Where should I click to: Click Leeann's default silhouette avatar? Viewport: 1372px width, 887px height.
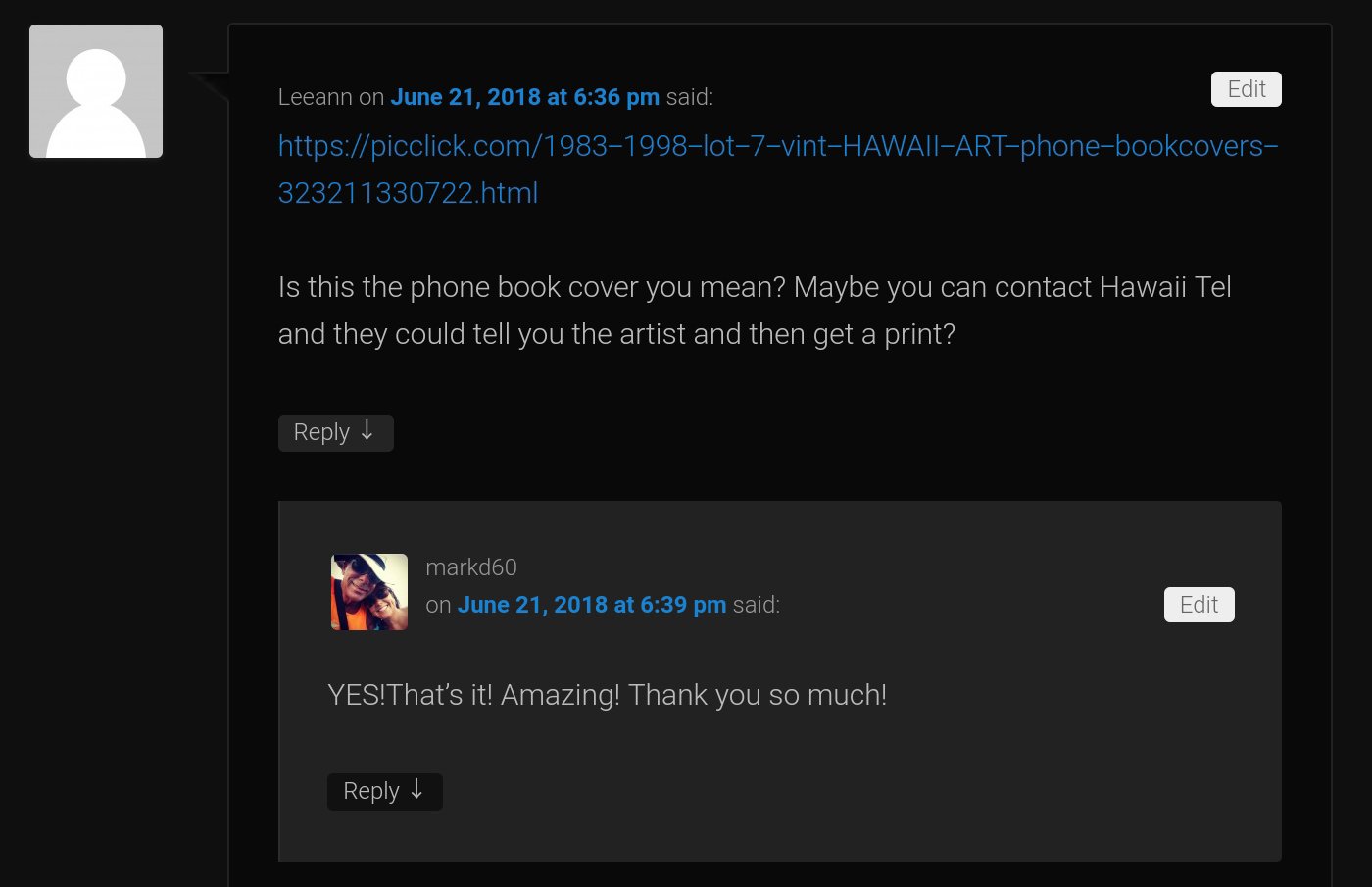[x=96, y=91]
